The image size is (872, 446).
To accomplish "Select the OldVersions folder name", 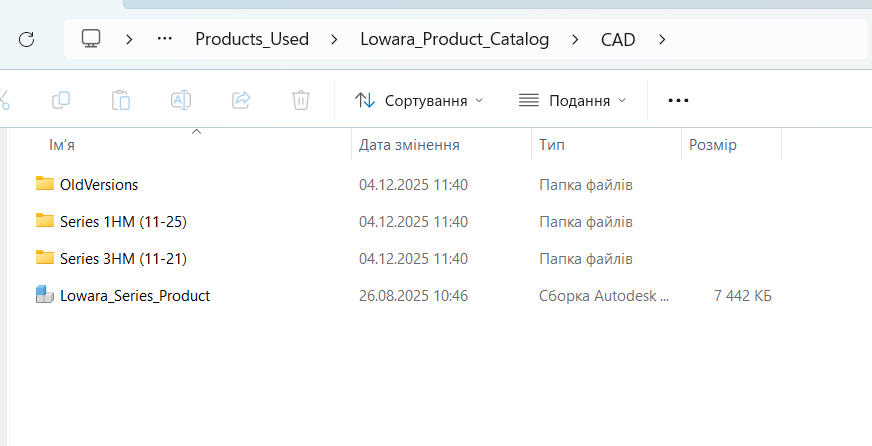I will (99, 185).
